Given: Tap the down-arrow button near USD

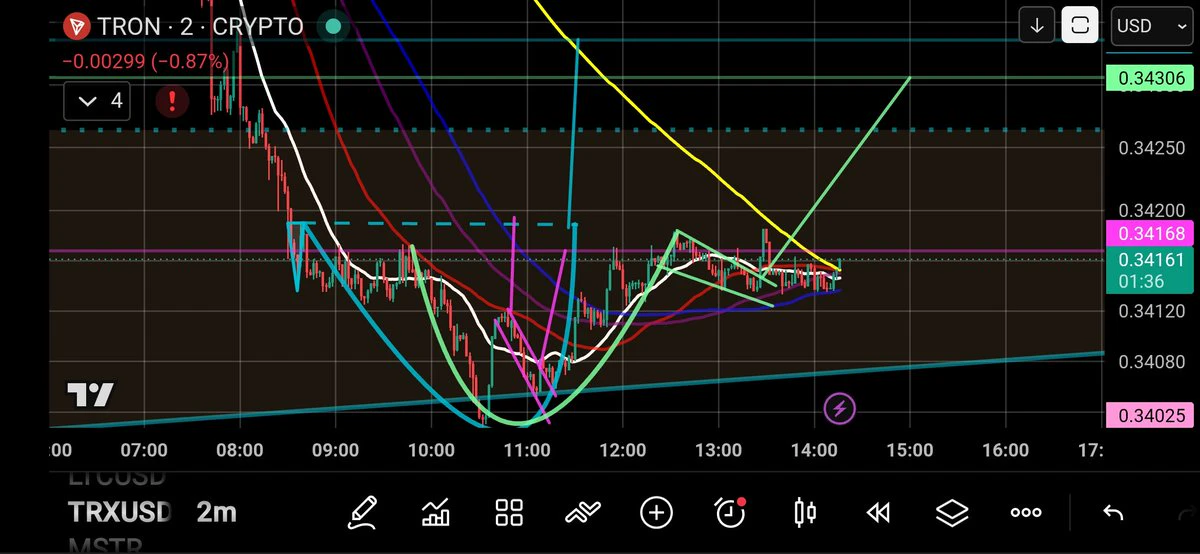Looking at the screenshot, I should (x=1037, y=26).
